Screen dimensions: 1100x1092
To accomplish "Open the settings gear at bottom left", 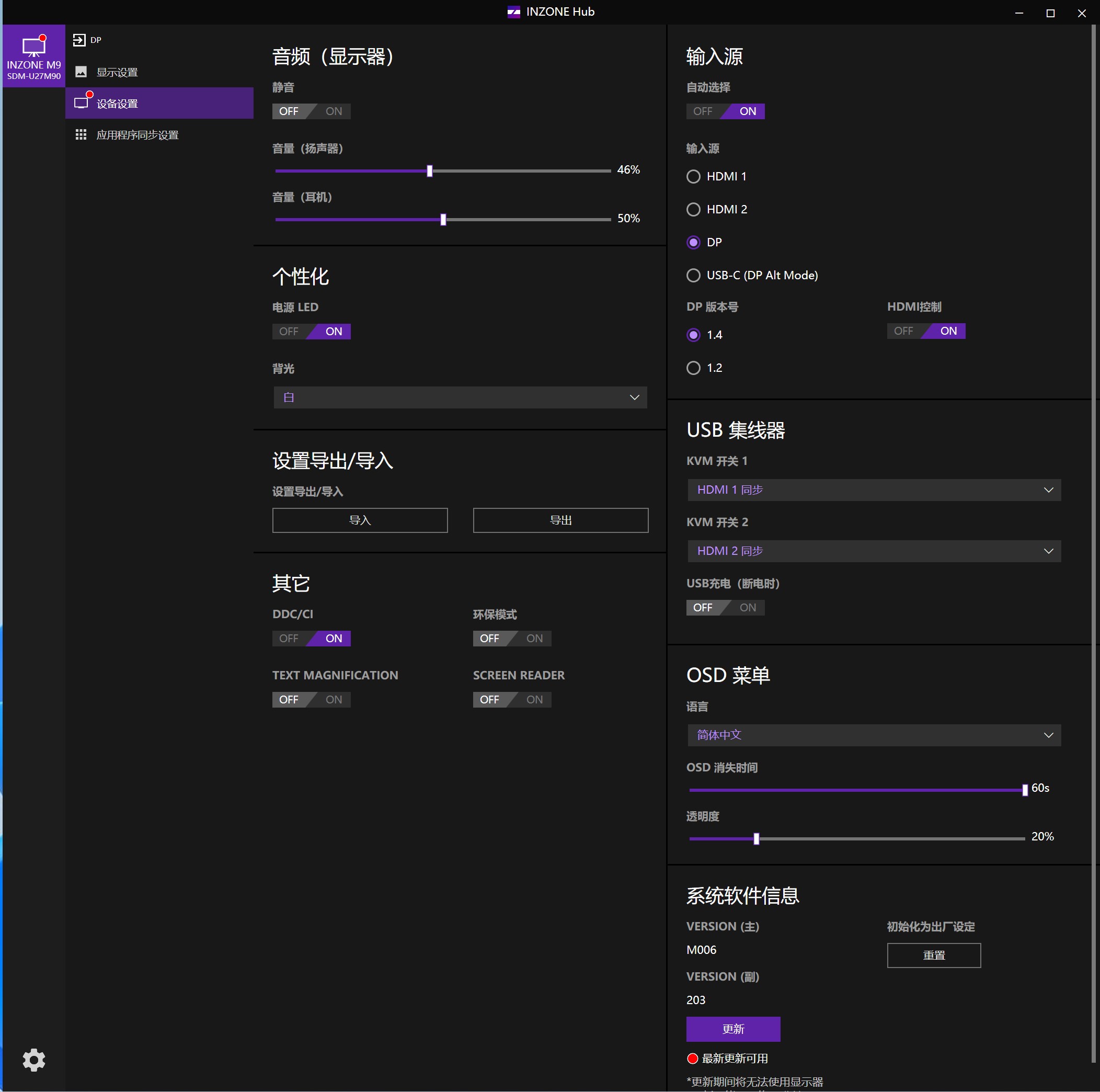I will pyautogui.click(x=33, y=1060).
